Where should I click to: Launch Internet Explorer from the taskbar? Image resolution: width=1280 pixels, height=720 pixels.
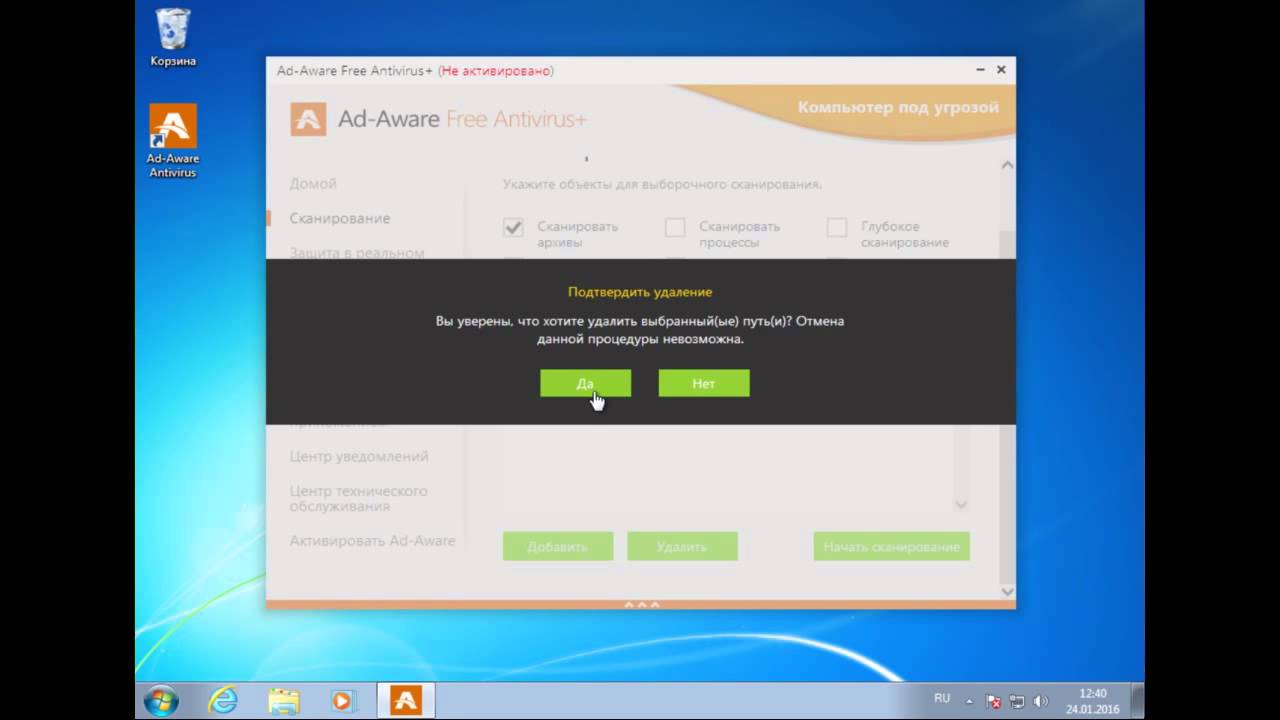point(222,701)
